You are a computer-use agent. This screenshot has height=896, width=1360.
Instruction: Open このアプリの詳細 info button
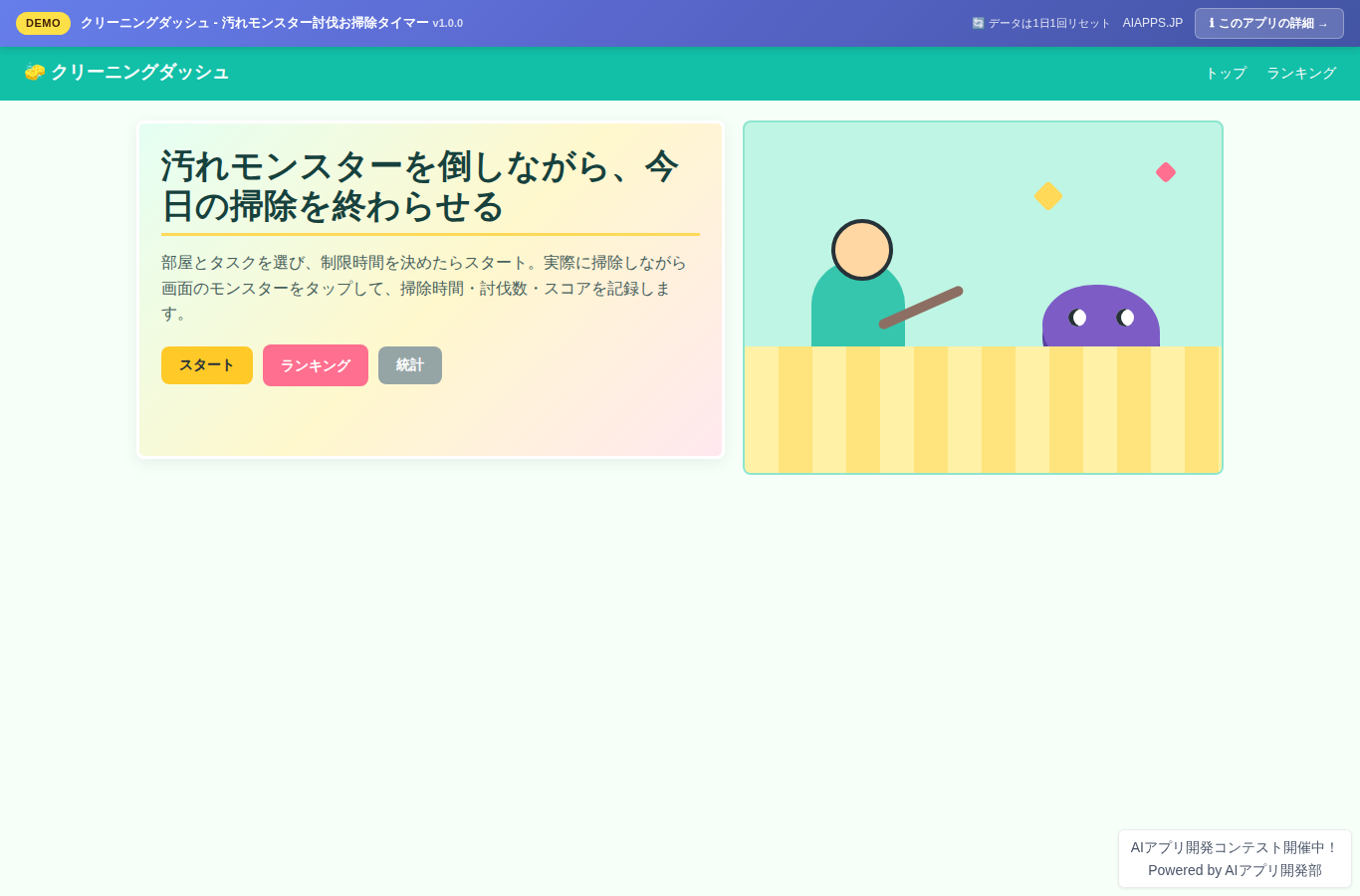click(x=1268, y=23)
